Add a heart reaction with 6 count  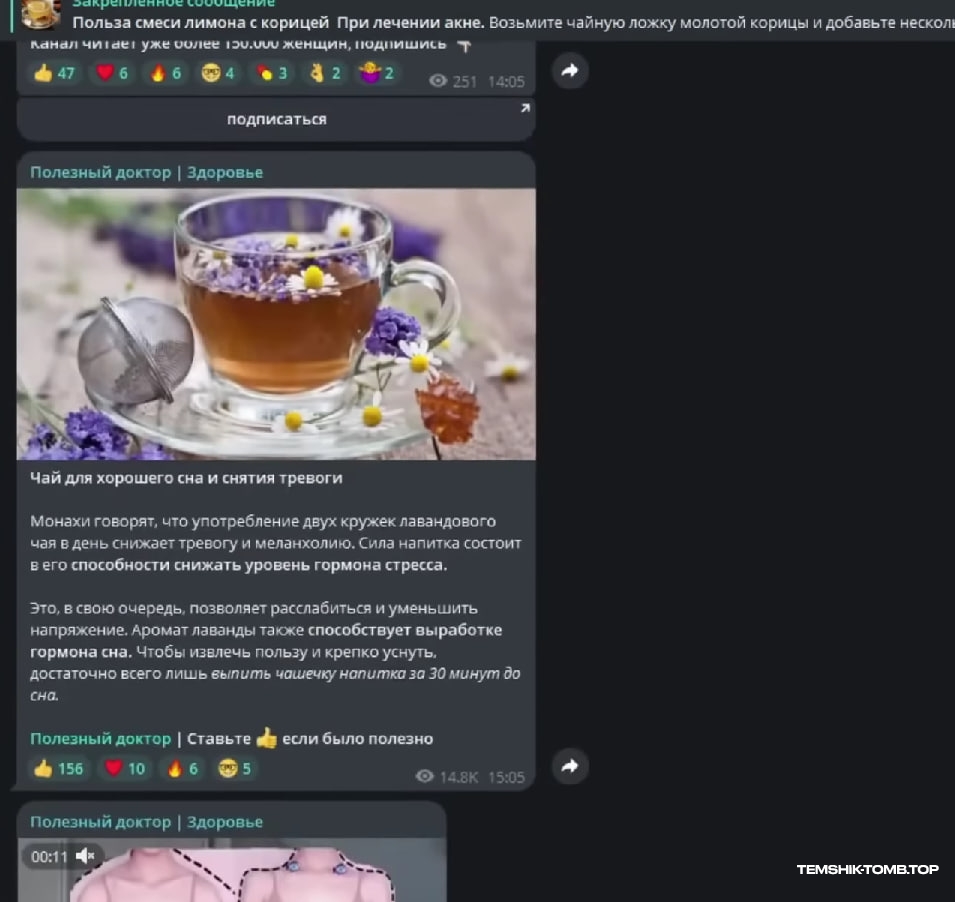pyautogui.click(x=112, y=72)
